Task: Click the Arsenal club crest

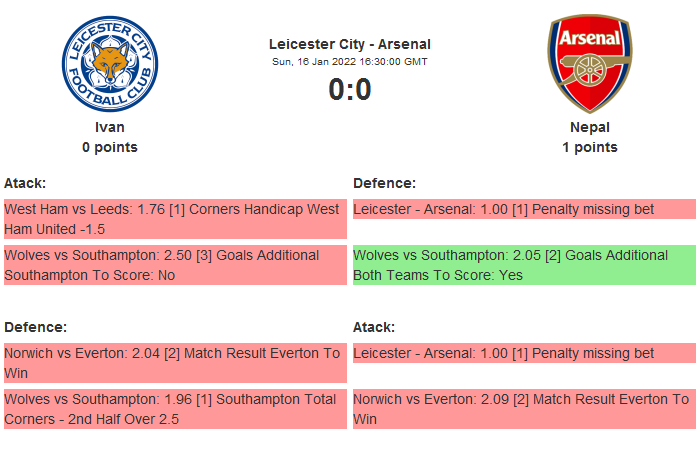Action: (x=589, y=63)
